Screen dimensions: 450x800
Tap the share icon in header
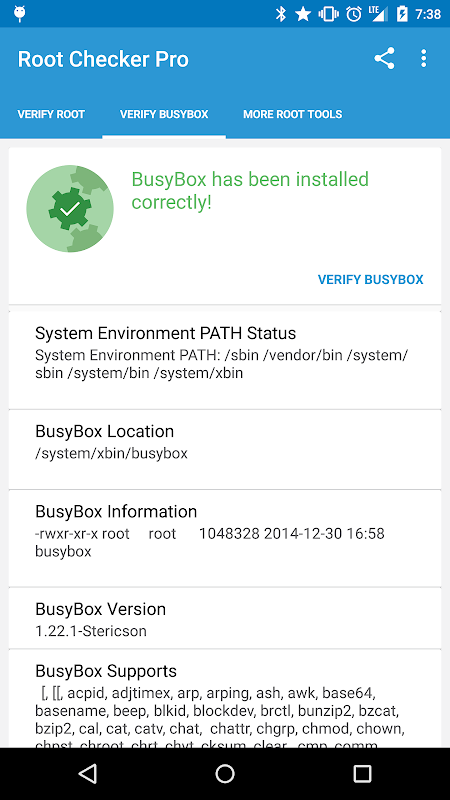tap(384, 59)
